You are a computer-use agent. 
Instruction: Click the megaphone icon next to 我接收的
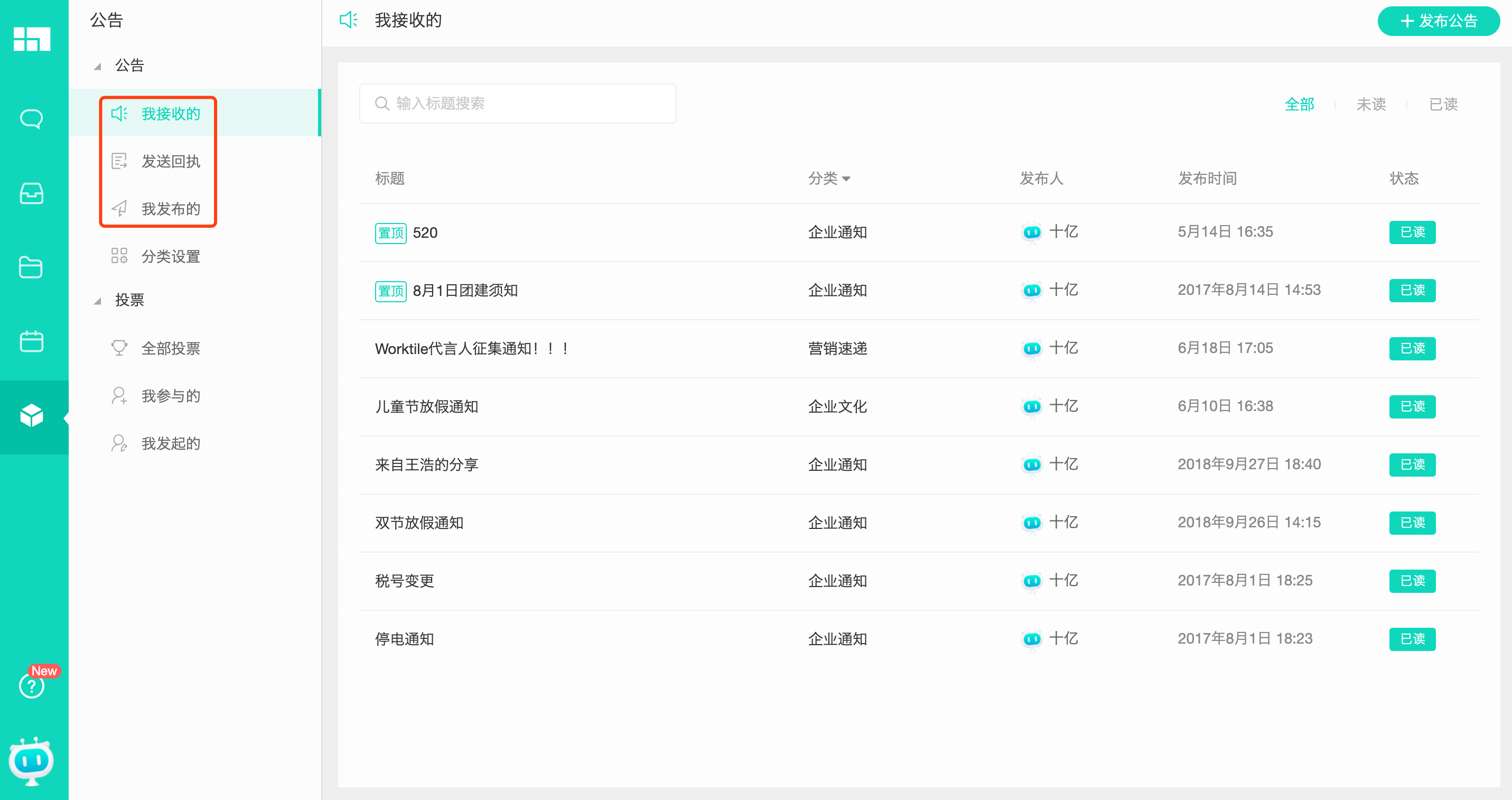[x=119, y=114]
